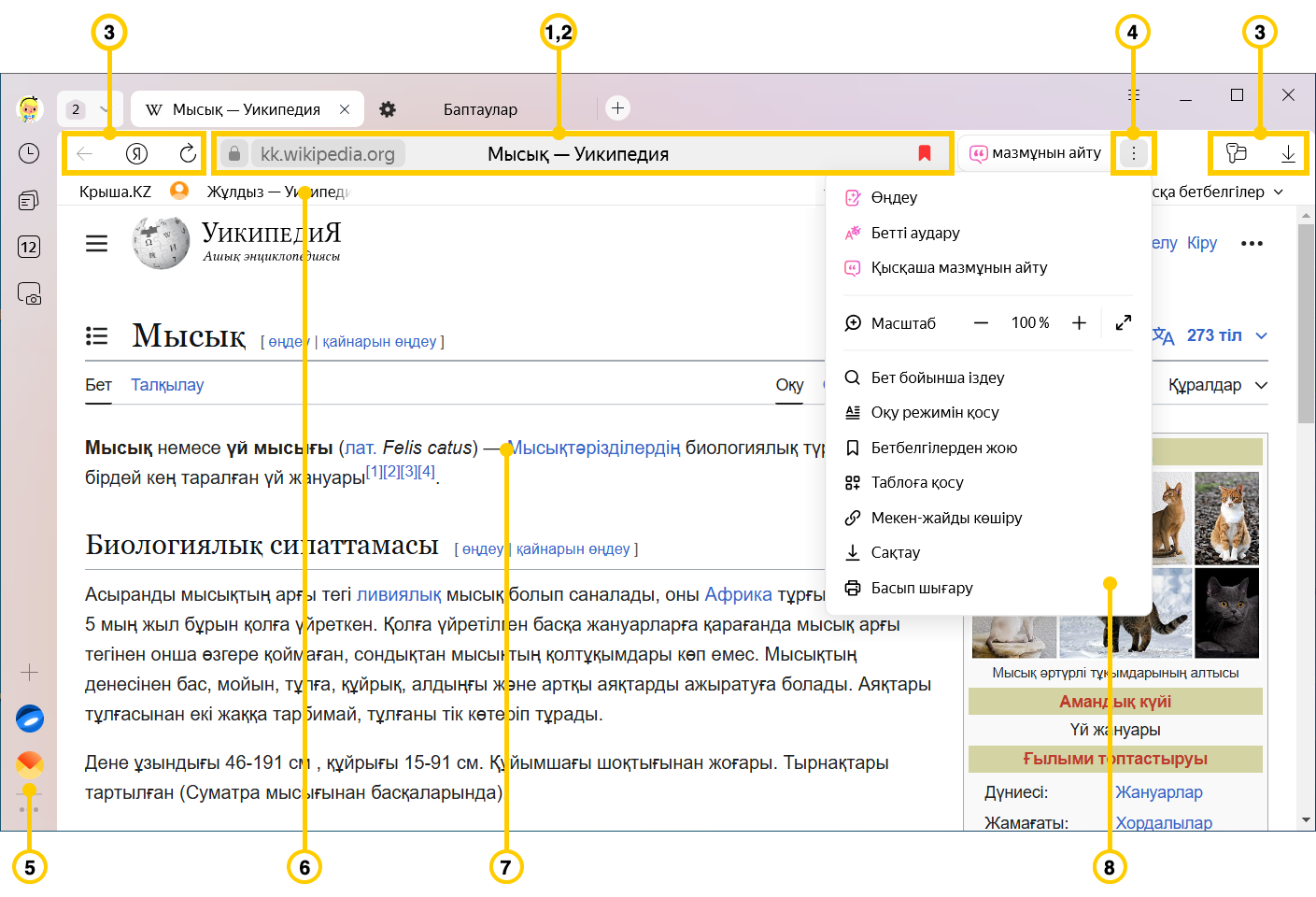The image size is (1316, 897).
Task: Open the downloads arrow icon
Action: click(x=1287, y=153)
